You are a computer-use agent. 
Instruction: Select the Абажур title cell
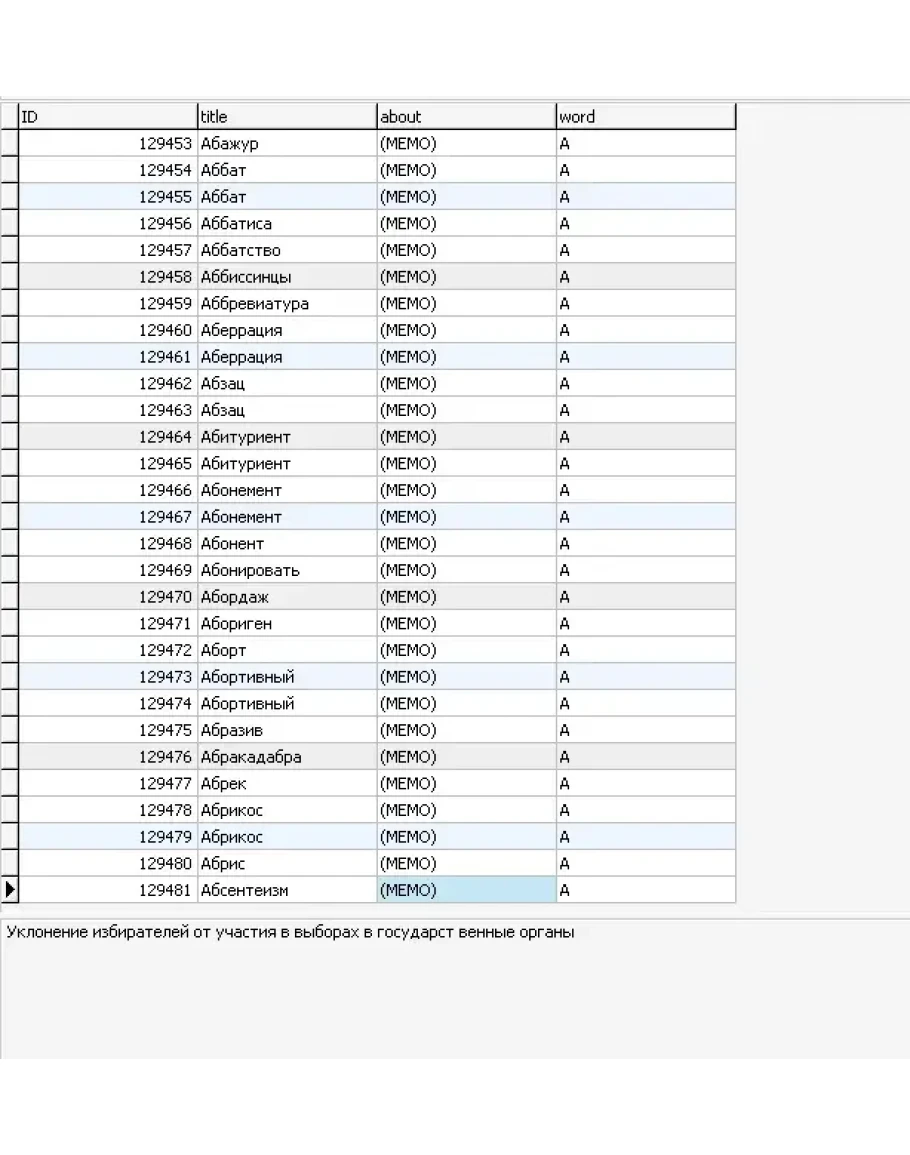[287, 143]
